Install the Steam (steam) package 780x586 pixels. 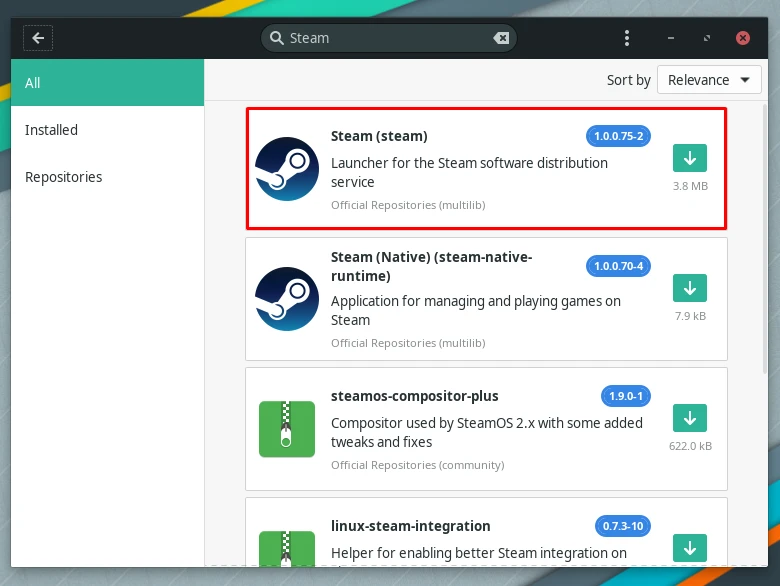pos(690,158)
